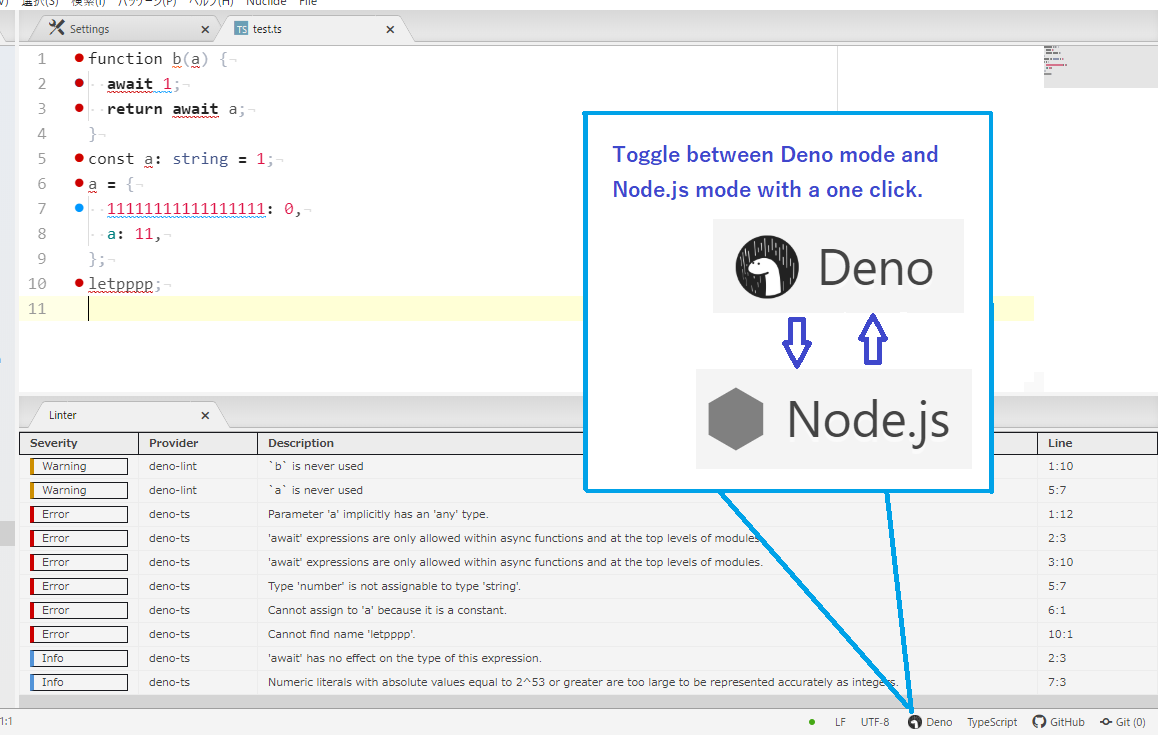Select "Cannot assign to 'a'" error row
The height and width of the screenshot is (735, 1158).
tap(588, 610)
